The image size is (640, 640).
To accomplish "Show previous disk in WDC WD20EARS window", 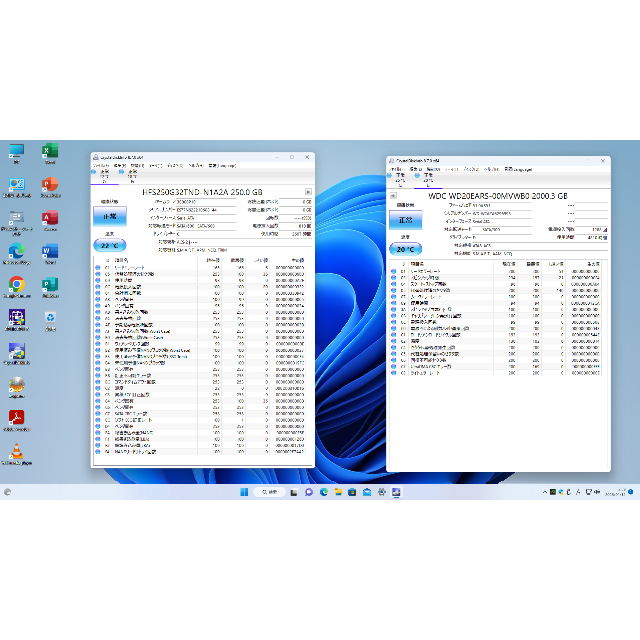I will point(393,196).
